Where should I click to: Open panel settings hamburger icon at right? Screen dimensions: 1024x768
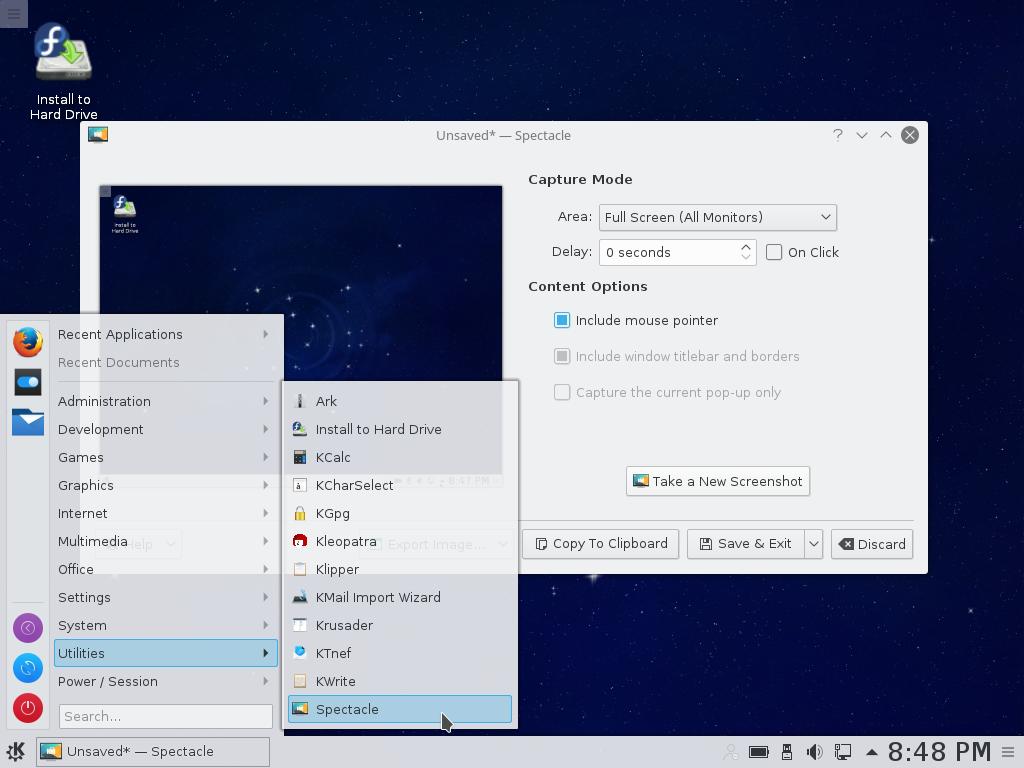pos(1008,752)
